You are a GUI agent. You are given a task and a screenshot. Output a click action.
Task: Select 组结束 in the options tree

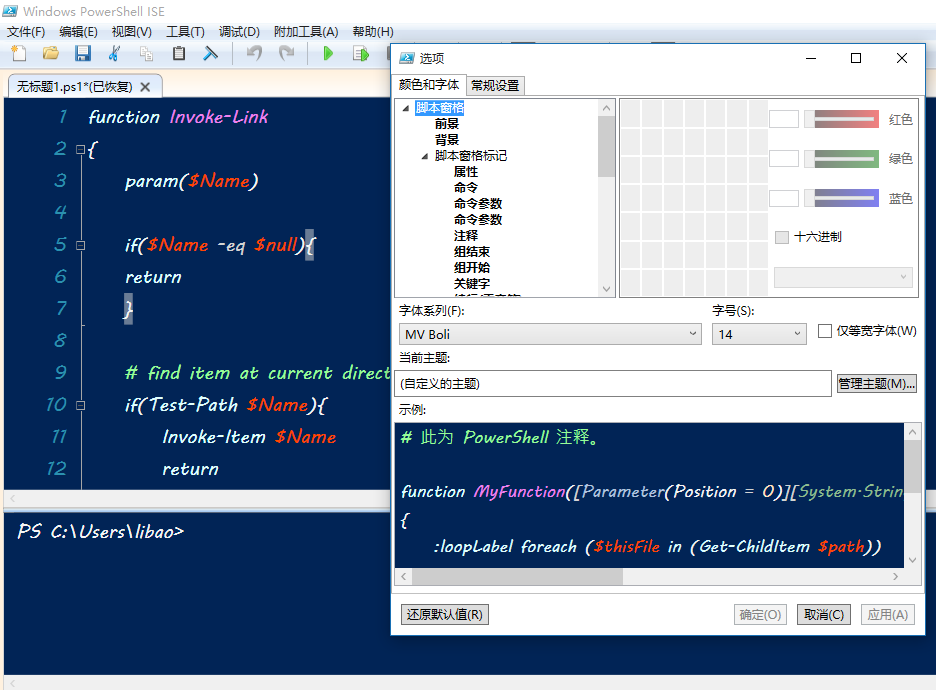tap(472, 252)
